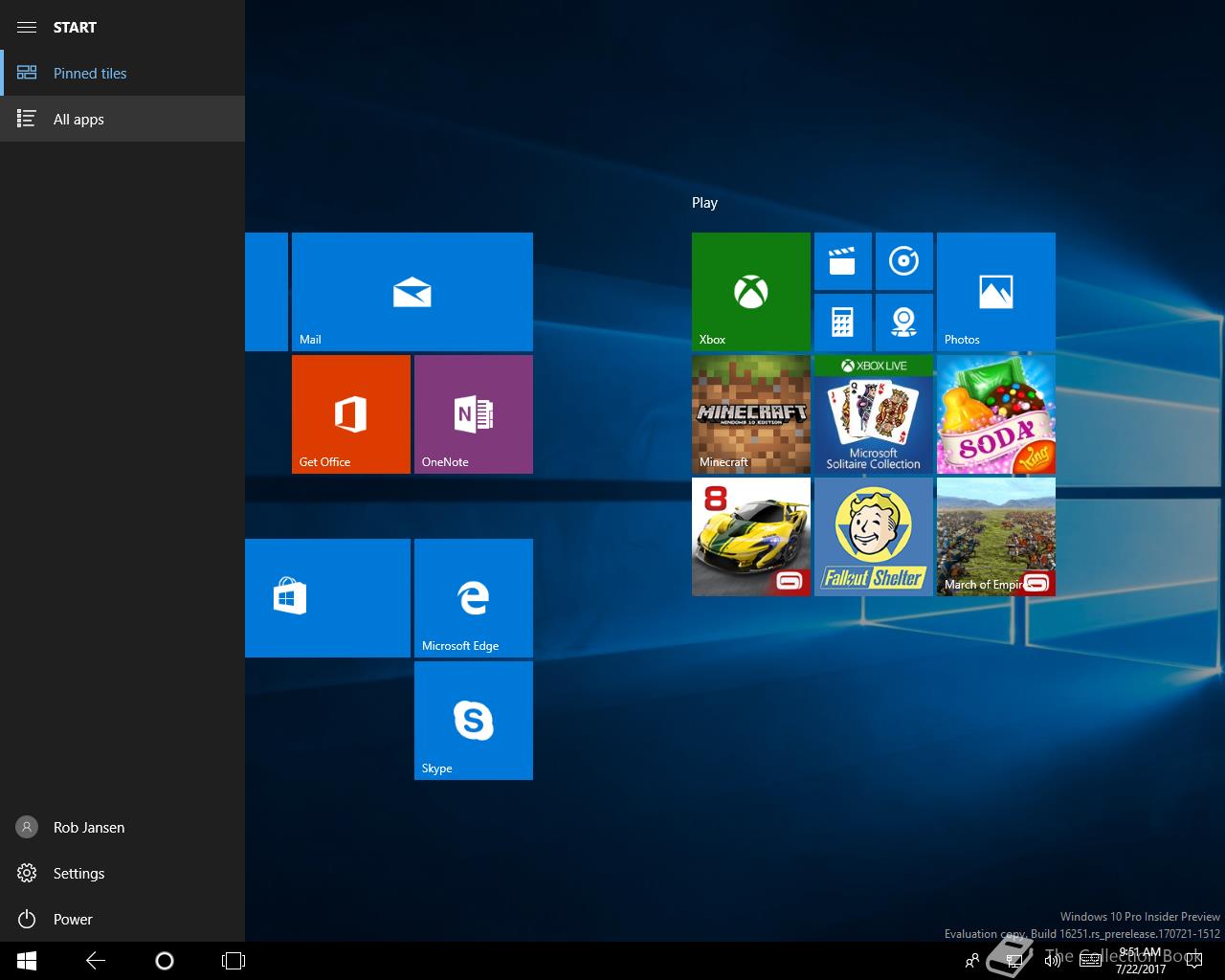This screenshot has height=980, width=1225.
Task: Open the Mail tile
Action: coord(412,292)
